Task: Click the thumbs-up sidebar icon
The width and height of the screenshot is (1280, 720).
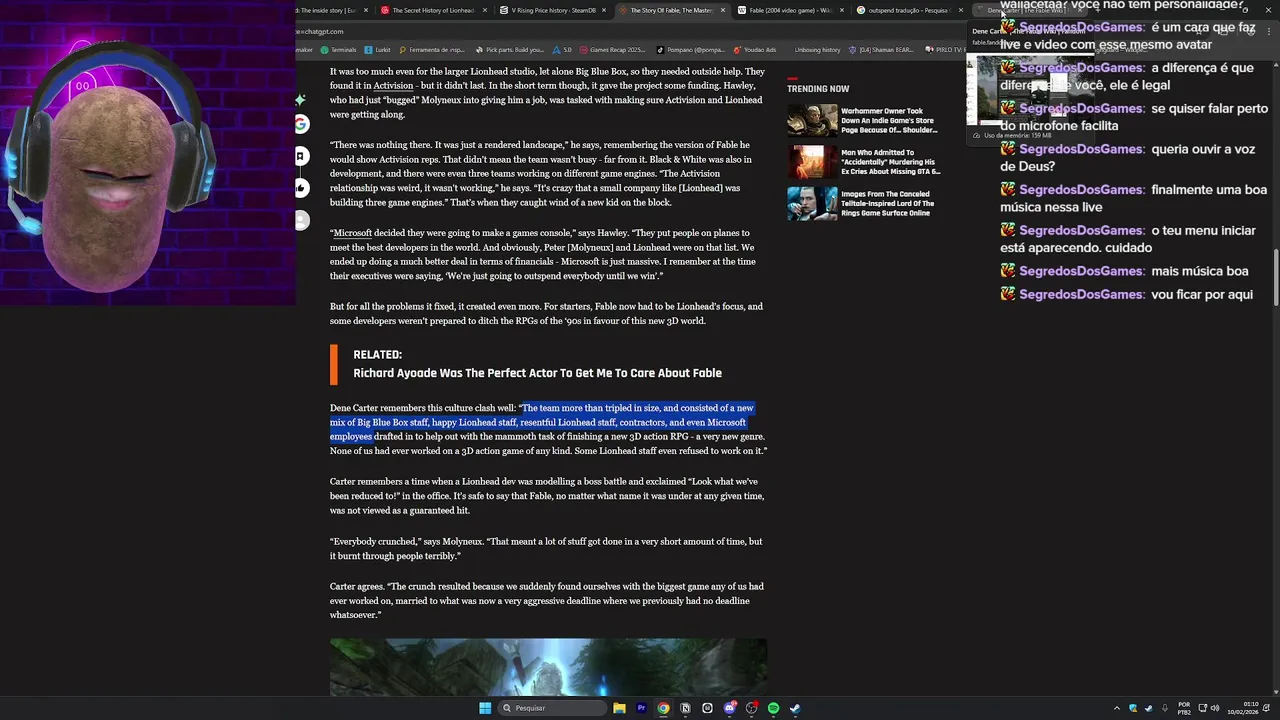Action: pyautogui.click(x=302, y=188)
